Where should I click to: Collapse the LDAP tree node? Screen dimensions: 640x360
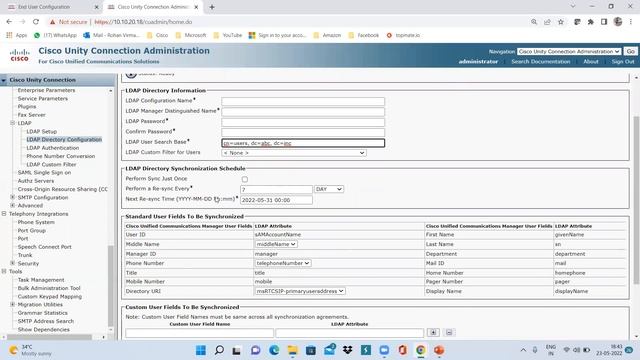[x=13, y=123]
